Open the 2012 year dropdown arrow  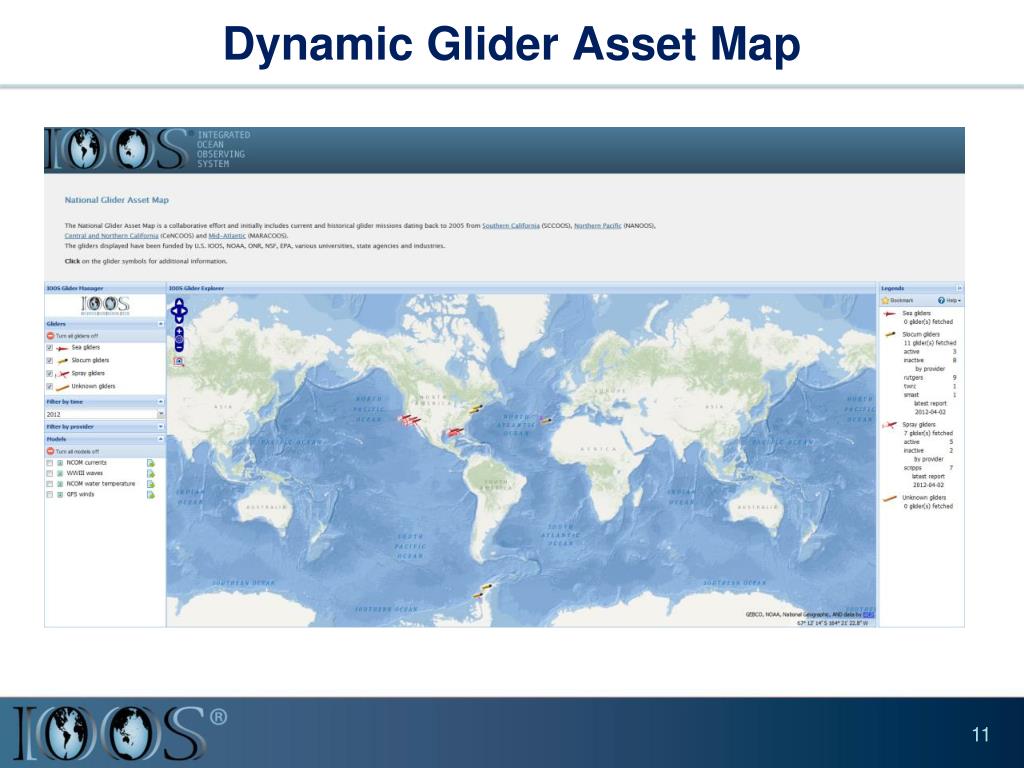(161, 414)
